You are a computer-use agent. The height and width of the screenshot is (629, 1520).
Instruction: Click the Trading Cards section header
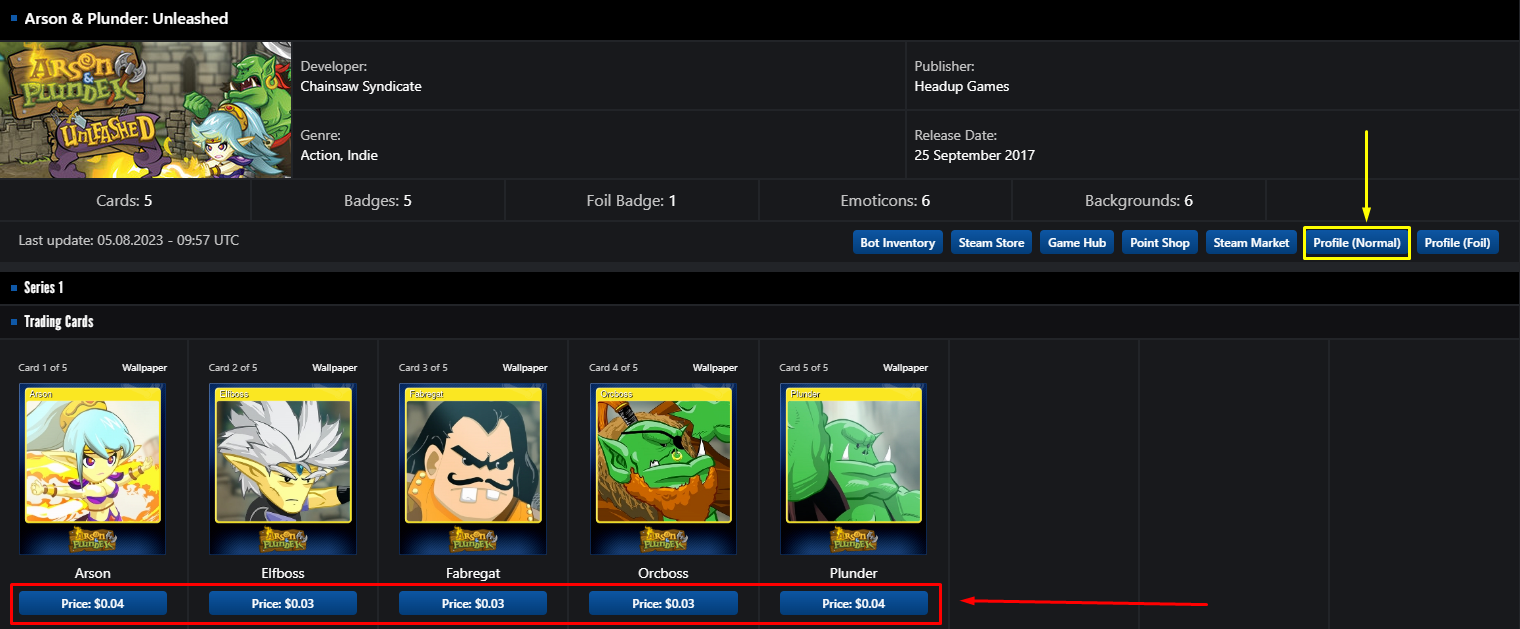click(x=59, y=322)
